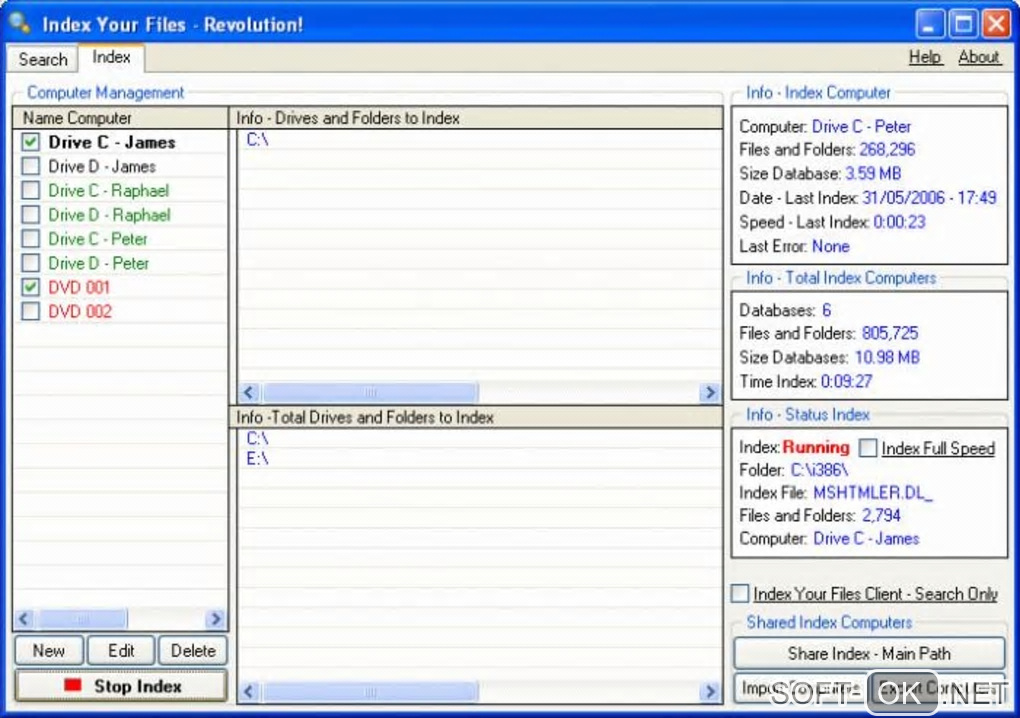Open the Help menu
Viewport: 1020px width, 718px height.
pyautogui.click(x=925, y=57)
